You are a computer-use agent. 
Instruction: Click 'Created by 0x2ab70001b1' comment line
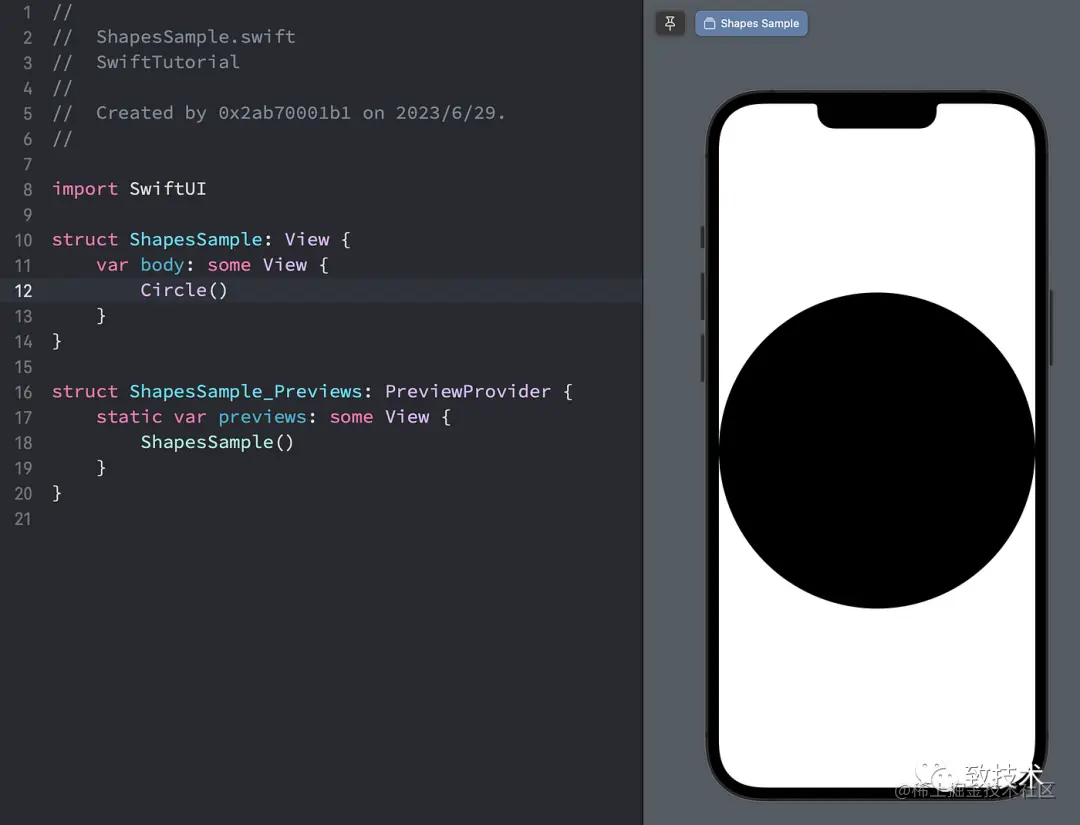pos(279,113)
